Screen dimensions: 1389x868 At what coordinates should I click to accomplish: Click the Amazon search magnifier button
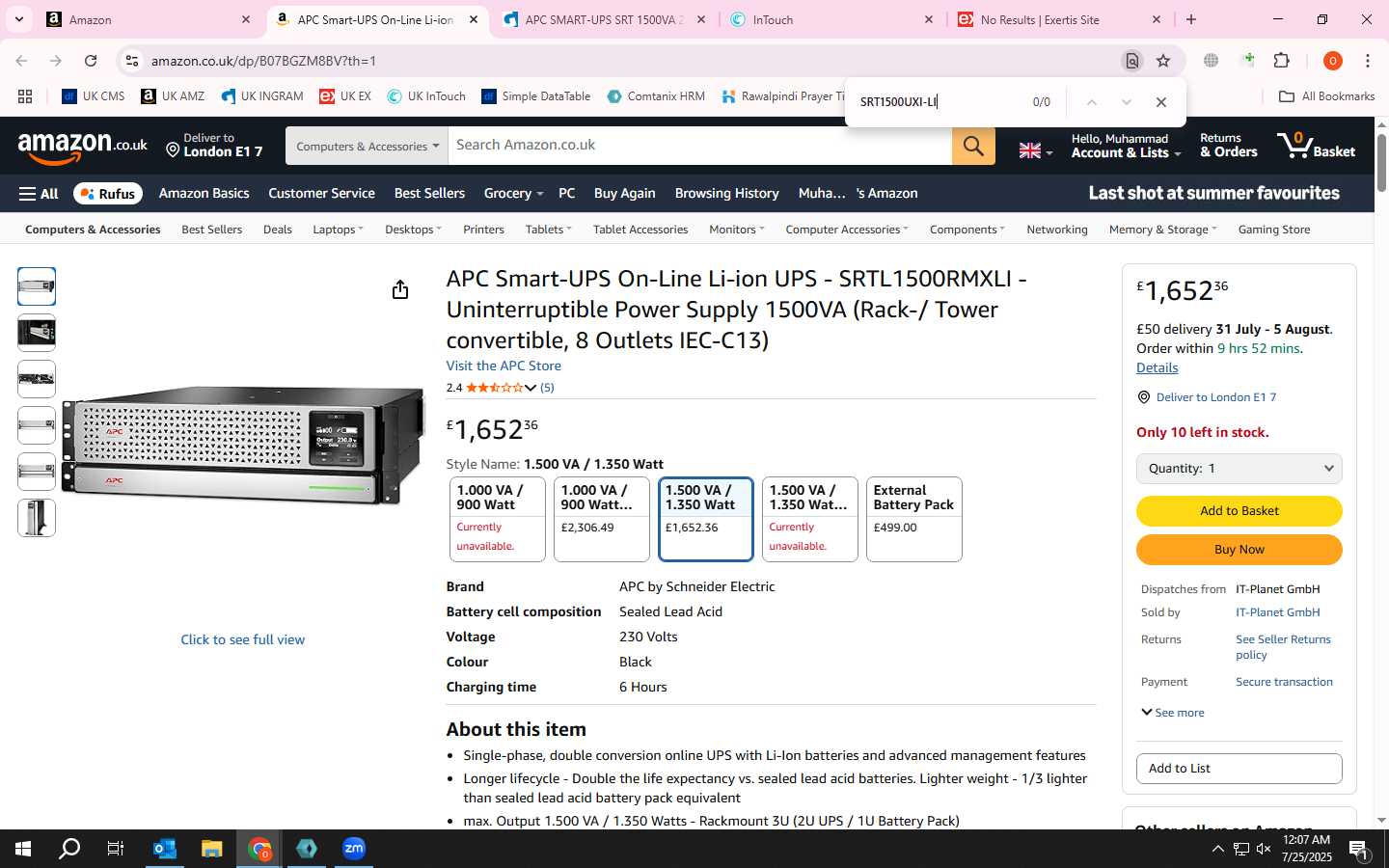tap(973, 146)
